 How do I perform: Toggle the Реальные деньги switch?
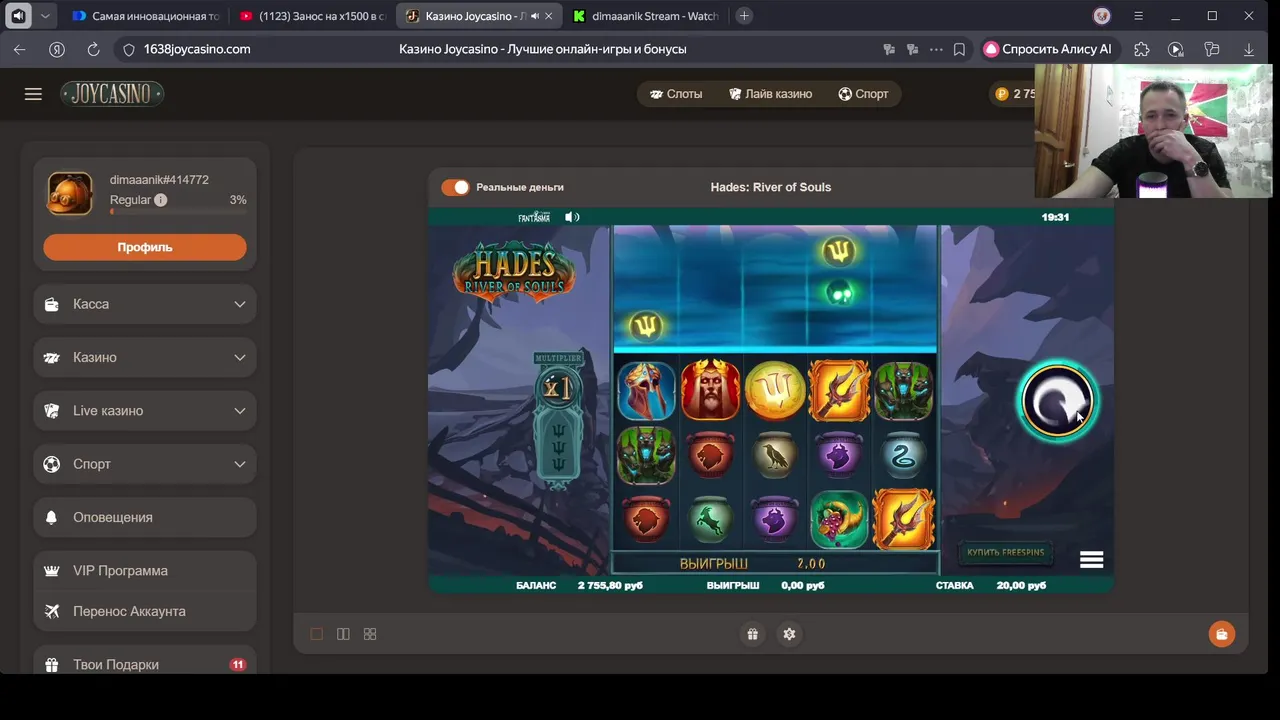pos(455,187)
